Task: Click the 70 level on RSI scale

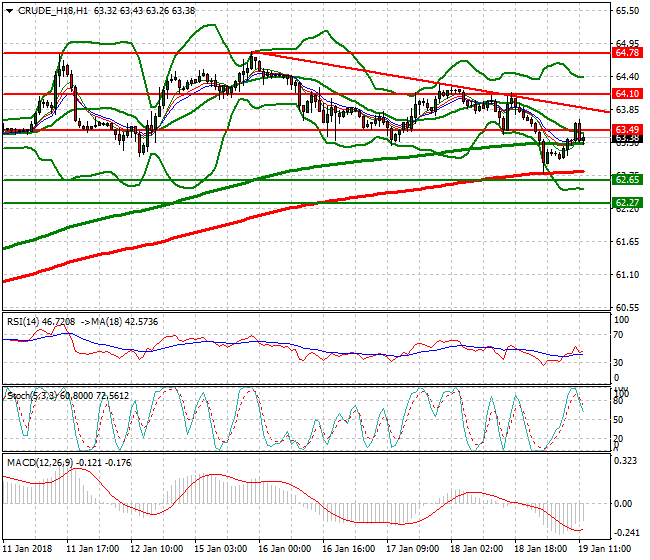Action: 618,335
